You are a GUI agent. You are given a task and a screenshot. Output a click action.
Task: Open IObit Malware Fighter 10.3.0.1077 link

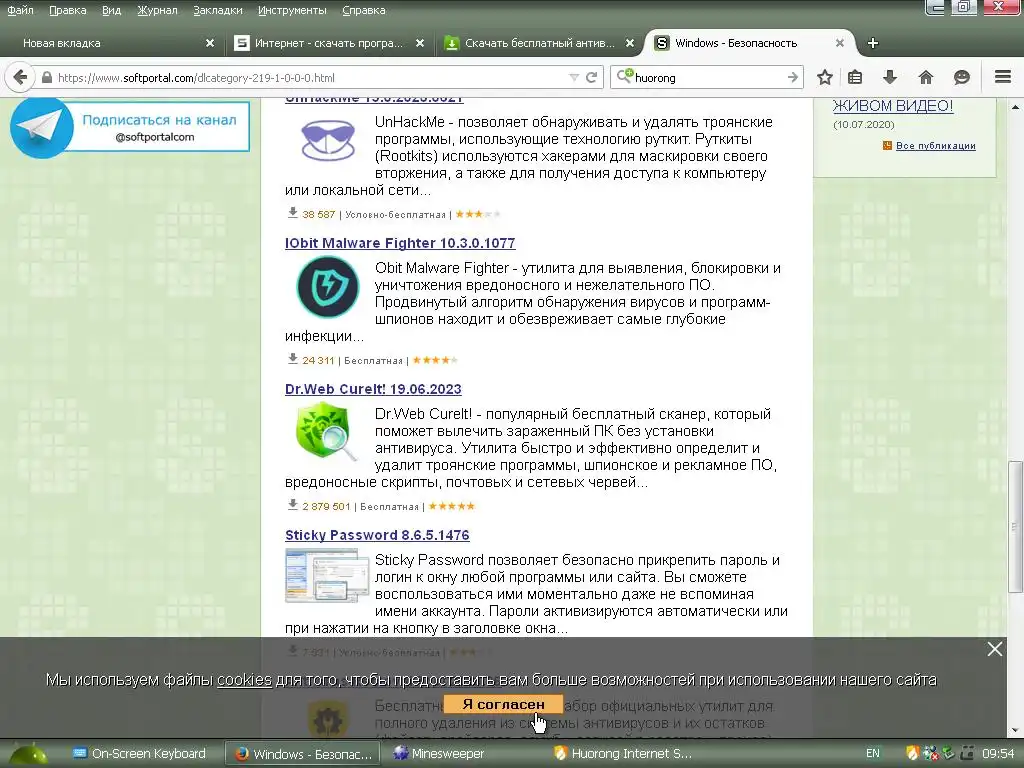point(400,243)
